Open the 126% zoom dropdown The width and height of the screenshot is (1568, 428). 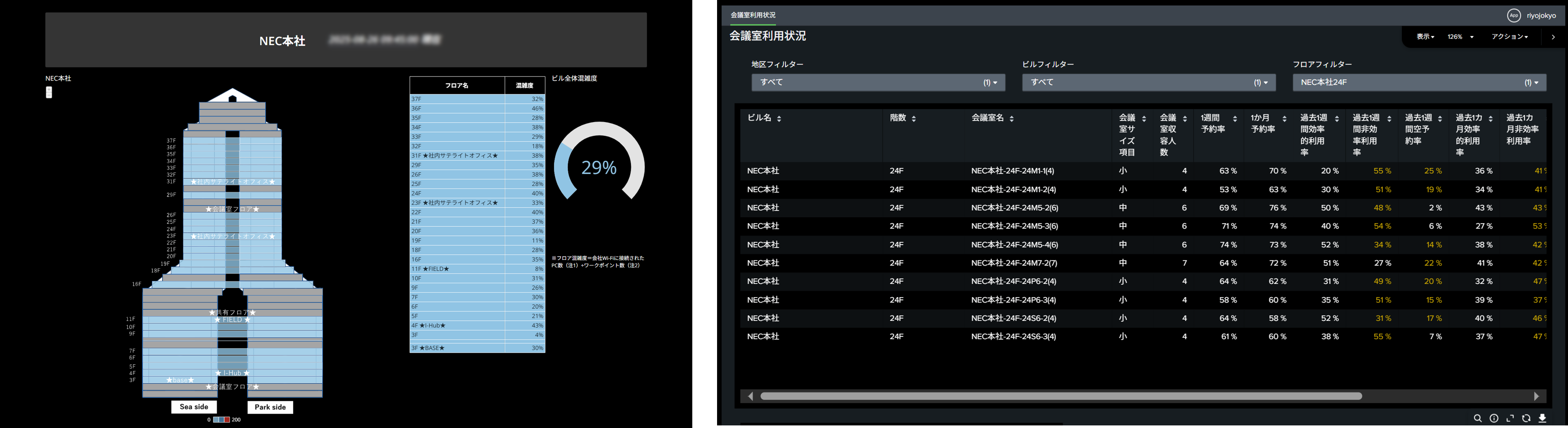point(1460,37)
